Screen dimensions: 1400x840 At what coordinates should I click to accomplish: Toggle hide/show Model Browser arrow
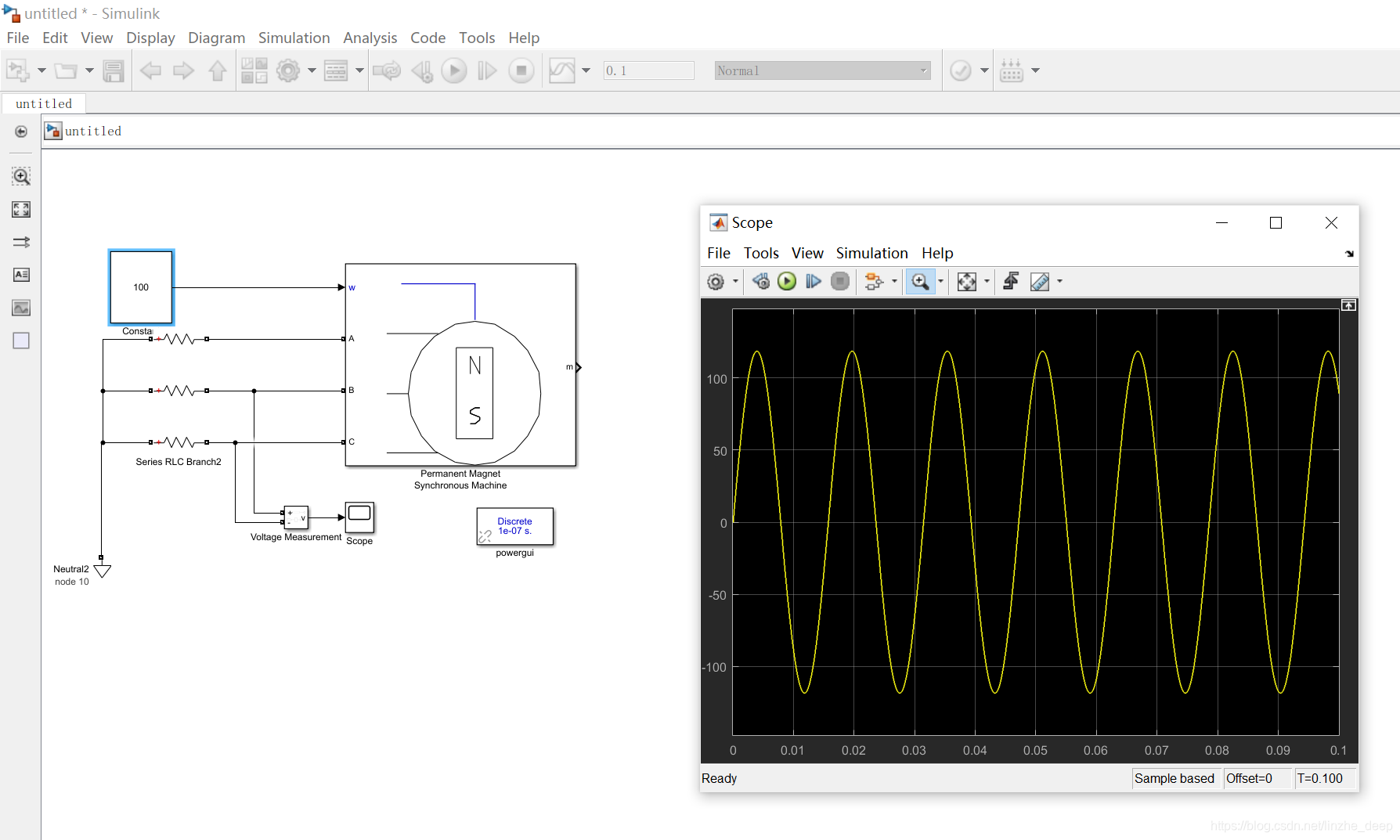click(x=21, y=132)
